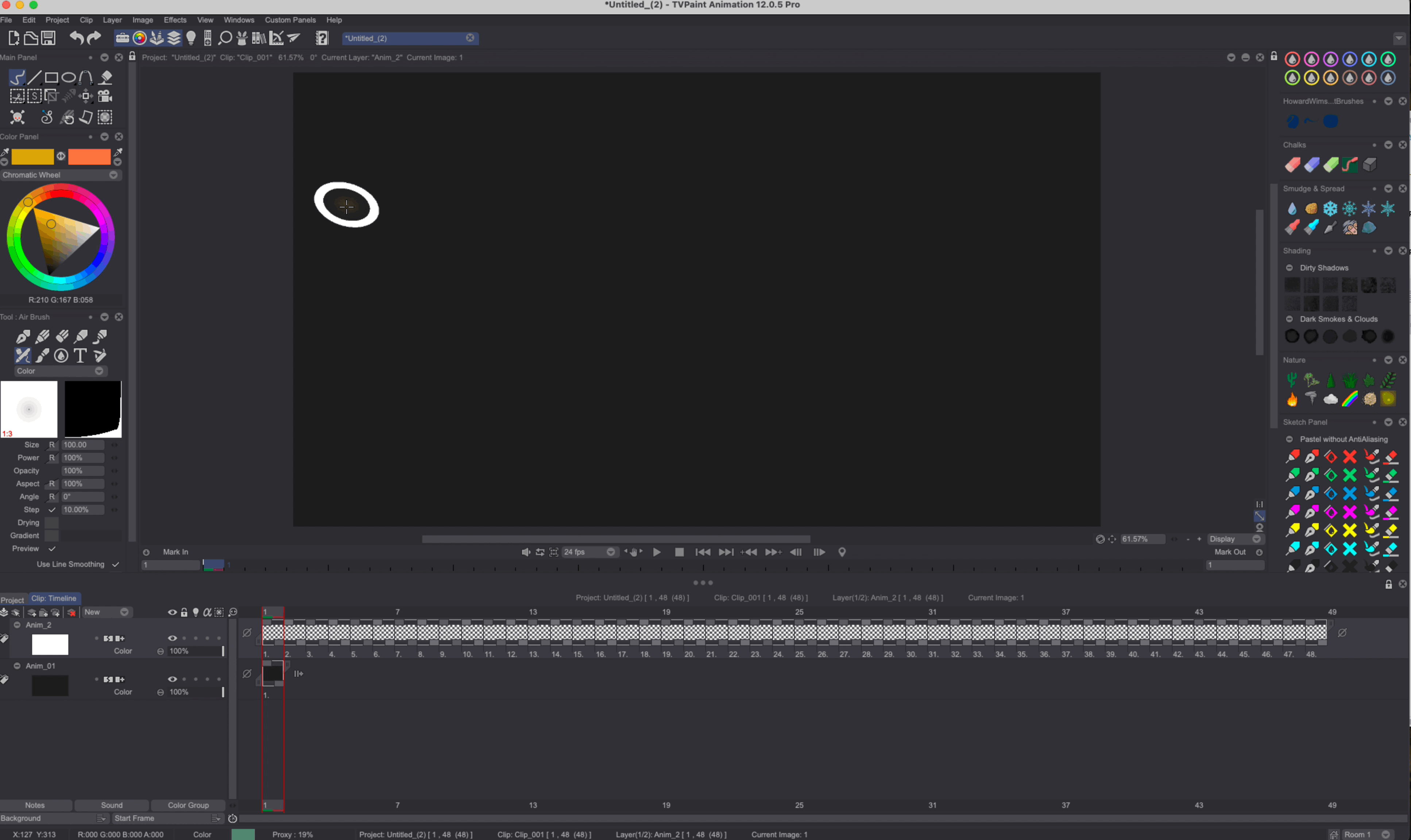Open the 24 fps dropdown
The image size is (1411, 840).
(x=610, y=552)
